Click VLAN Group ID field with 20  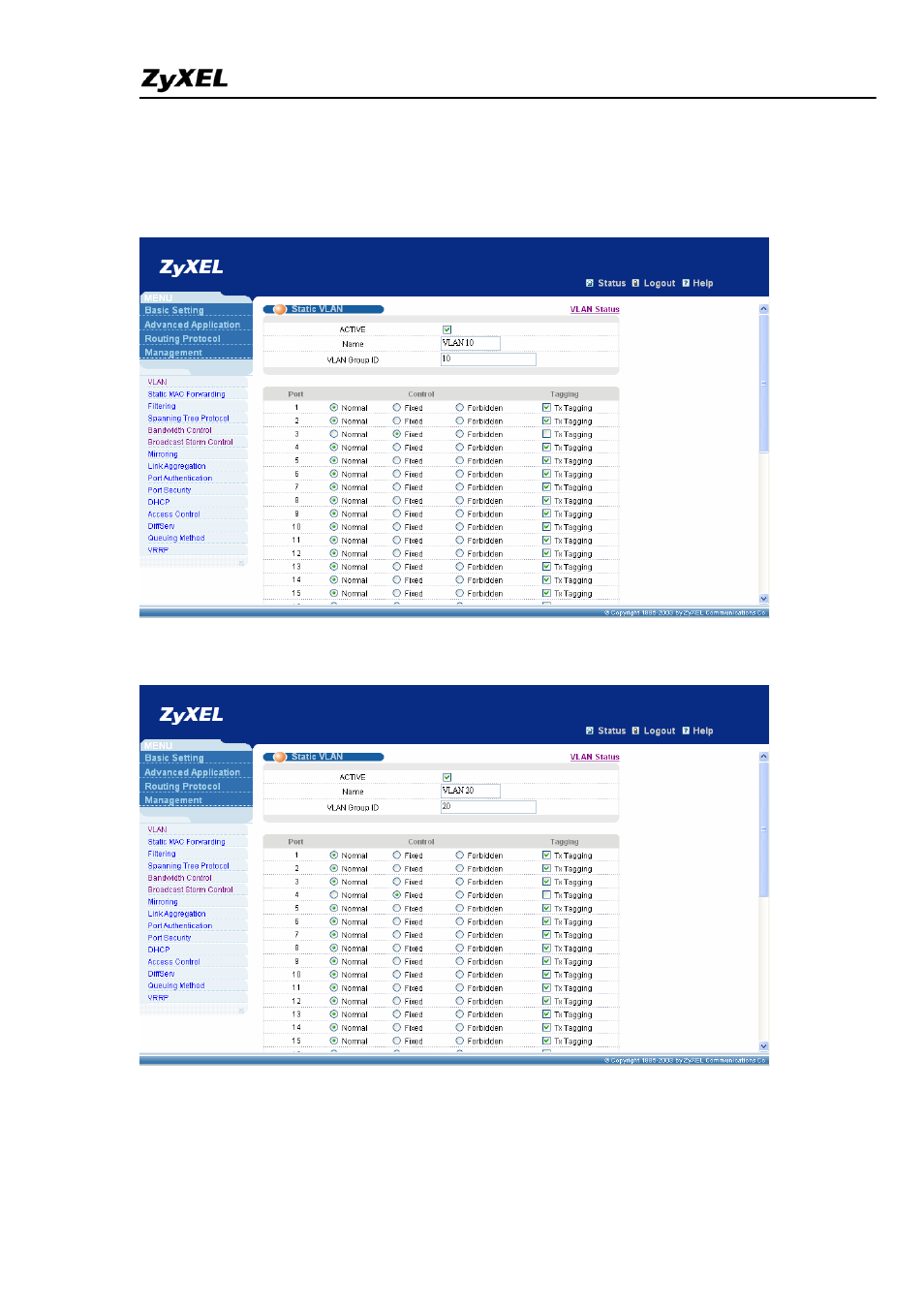pyautogui.click(x=488, y=807)
